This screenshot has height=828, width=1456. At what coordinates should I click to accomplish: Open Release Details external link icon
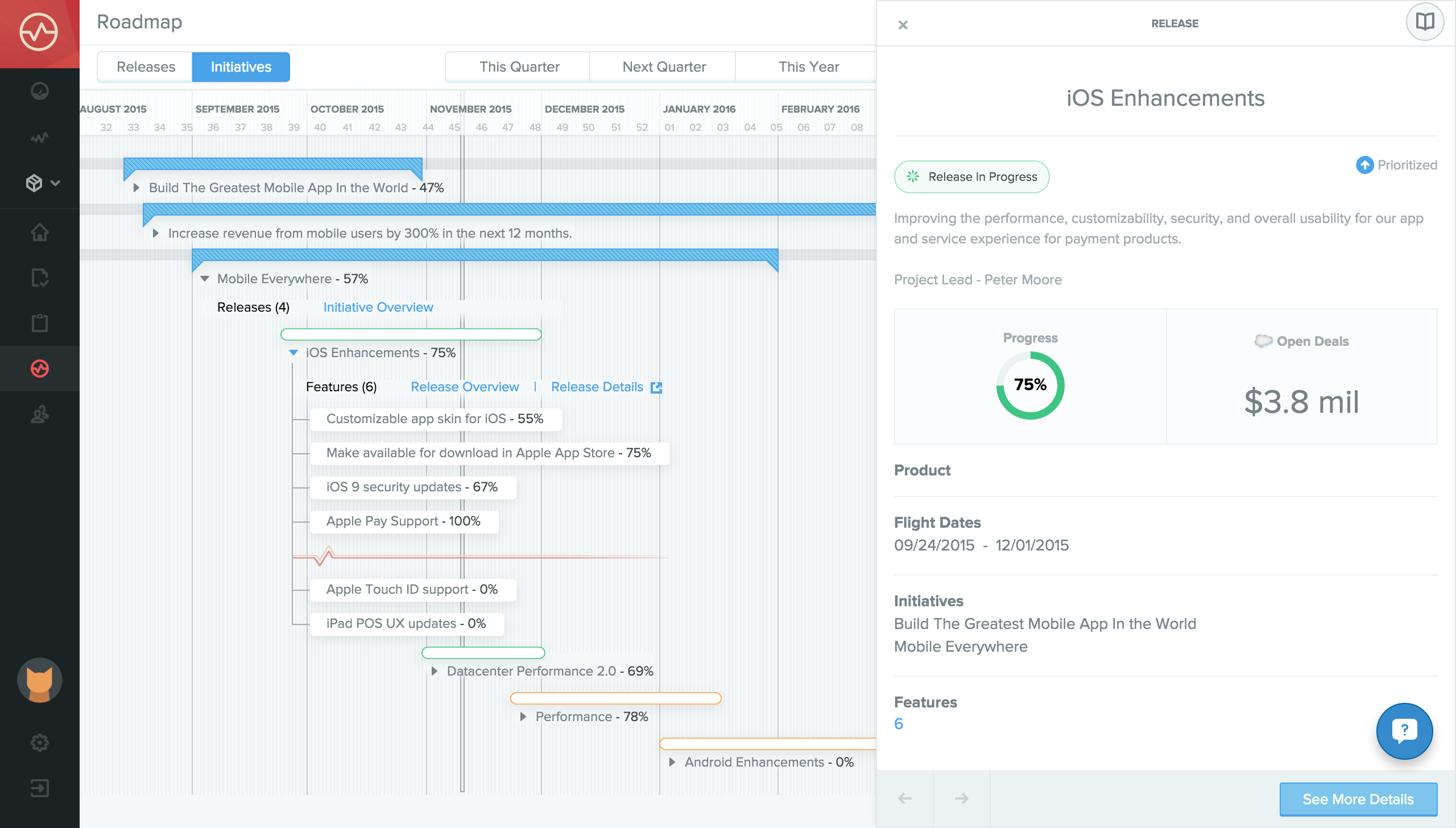pyautogui.click(x=656, y=387)
